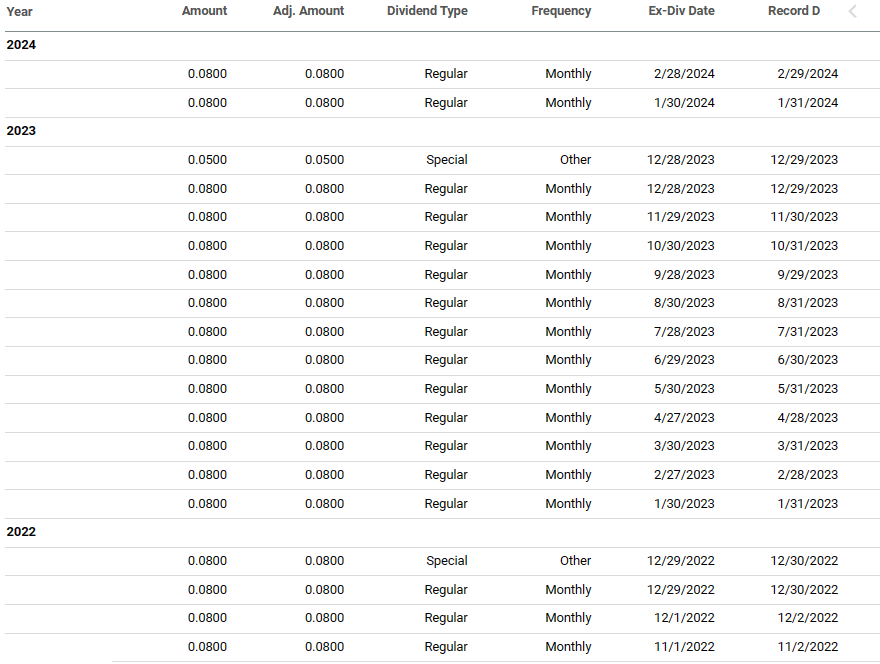
Task: Click ex-div date 10/30/2023
Action: click(681, 246)
